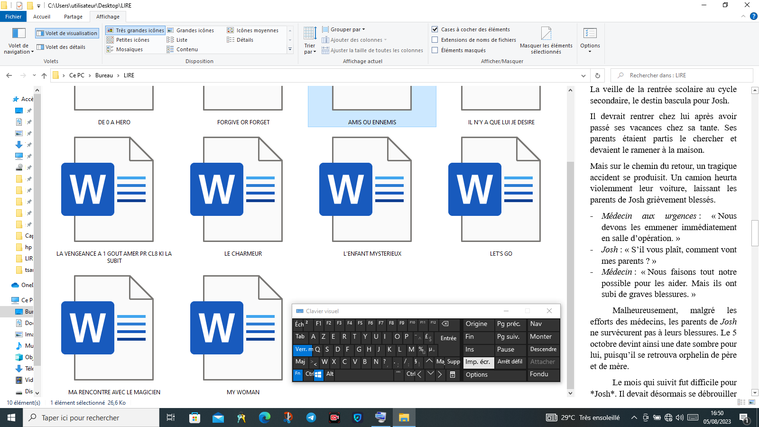Expand the Grouper par dropdown

346,30
